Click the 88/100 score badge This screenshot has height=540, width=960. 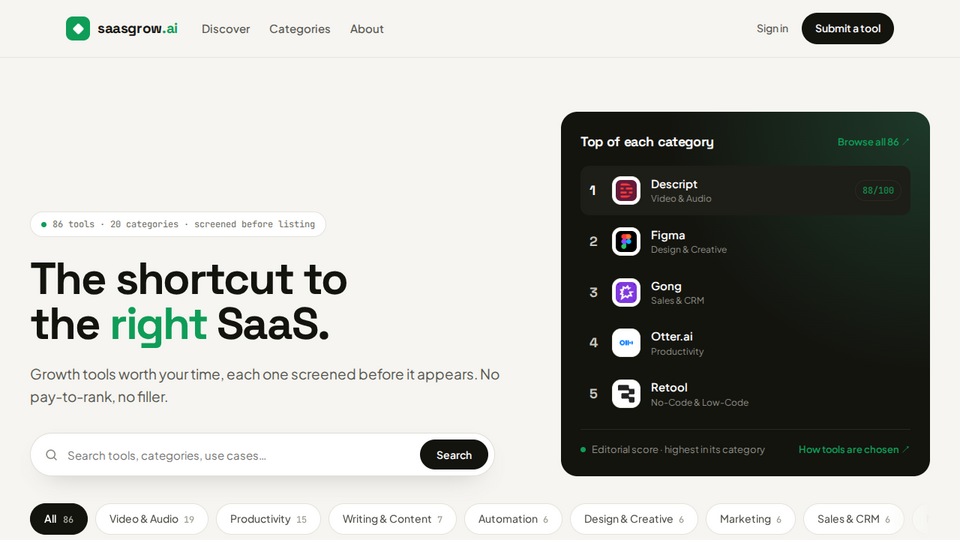click(877, 190)
